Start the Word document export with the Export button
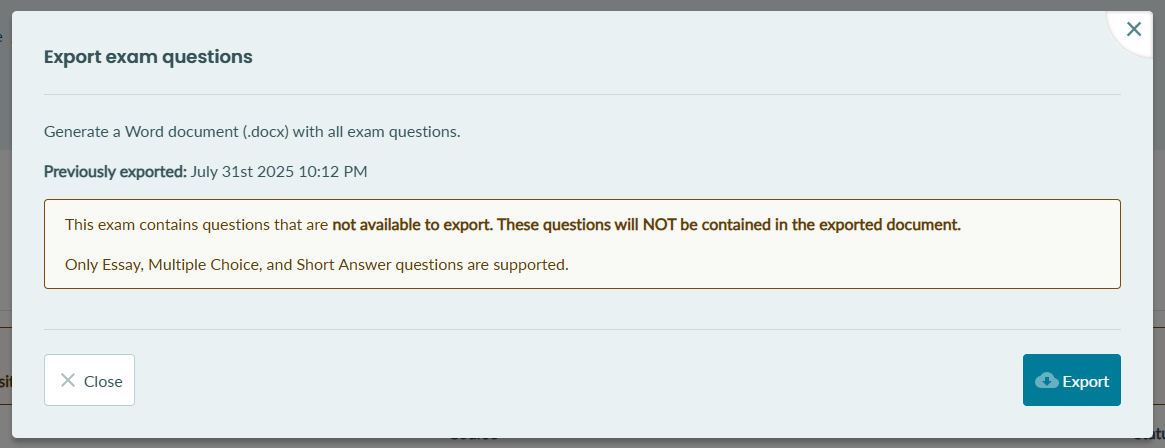Viewport: 1165px width, 448px height. (1071, 380)
